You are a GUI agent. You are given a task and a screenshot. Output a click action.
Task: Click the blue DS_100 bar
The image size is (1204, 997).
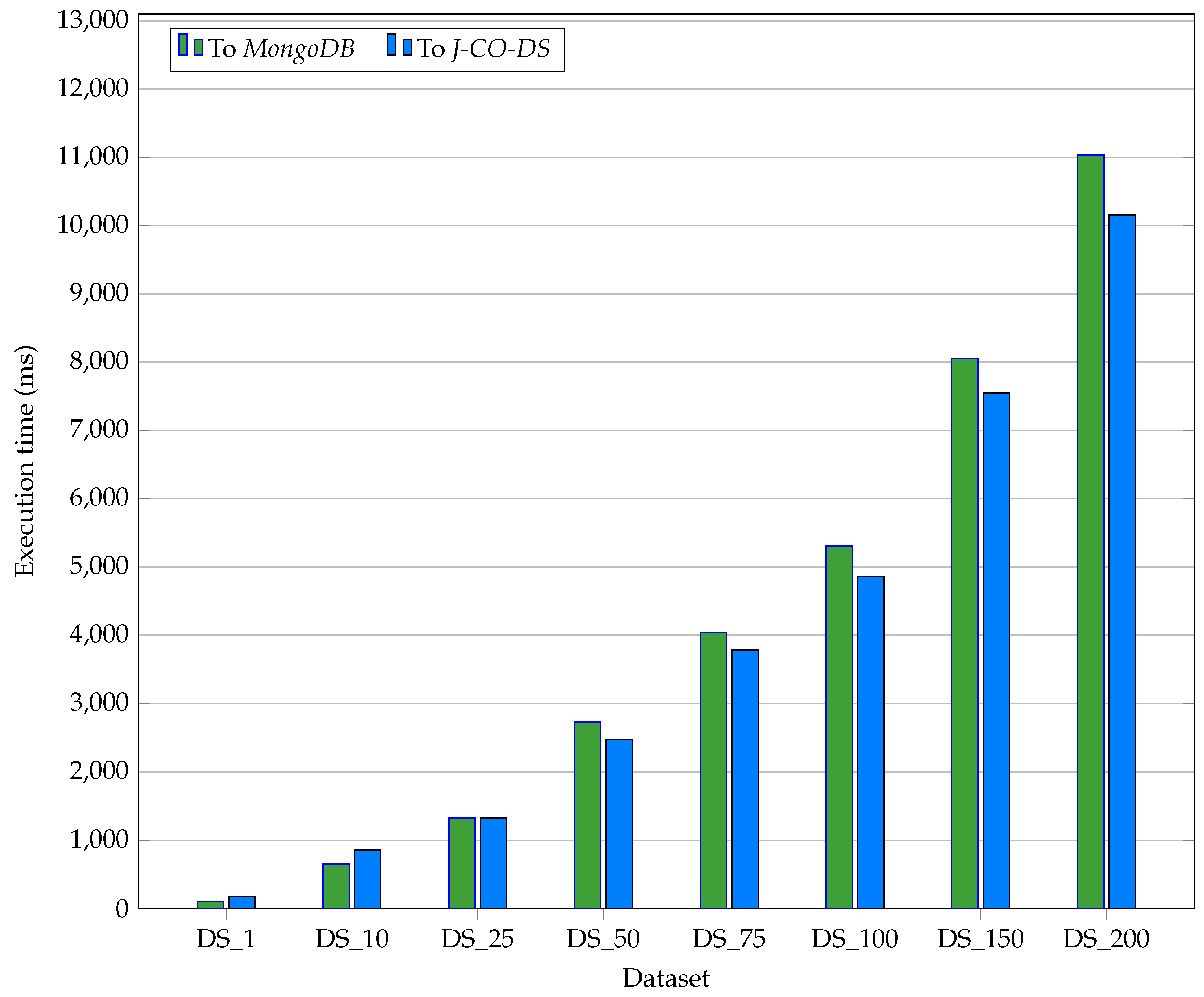click(x=871, y=742)
